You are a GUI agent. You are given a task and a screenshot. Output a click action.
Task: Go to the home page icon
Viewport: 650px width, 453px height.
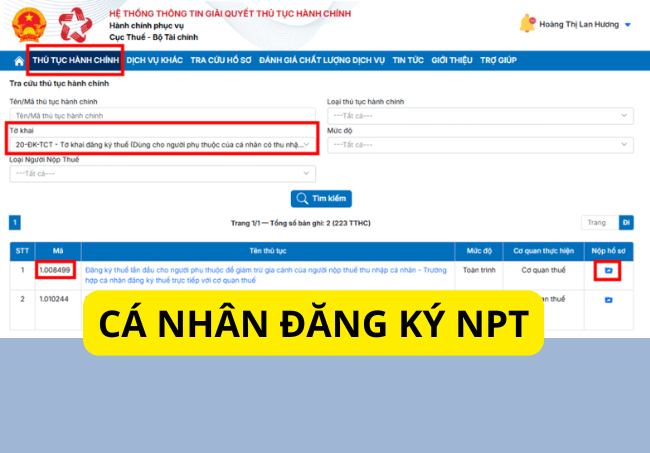pyautogui.click(x=19, y=61)
